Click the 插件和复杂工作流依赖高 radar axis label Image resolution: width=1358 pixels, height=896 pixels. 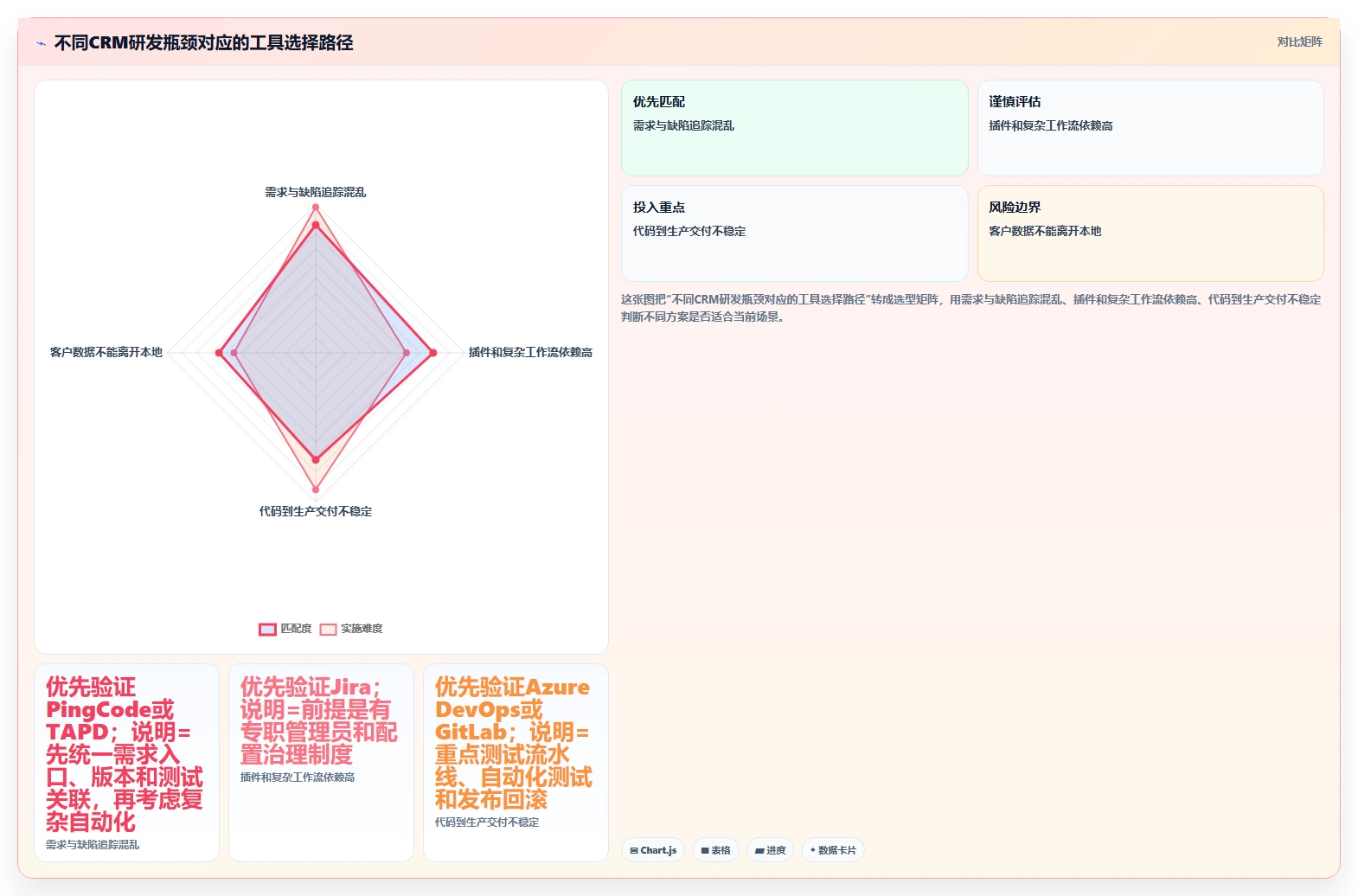530,352
